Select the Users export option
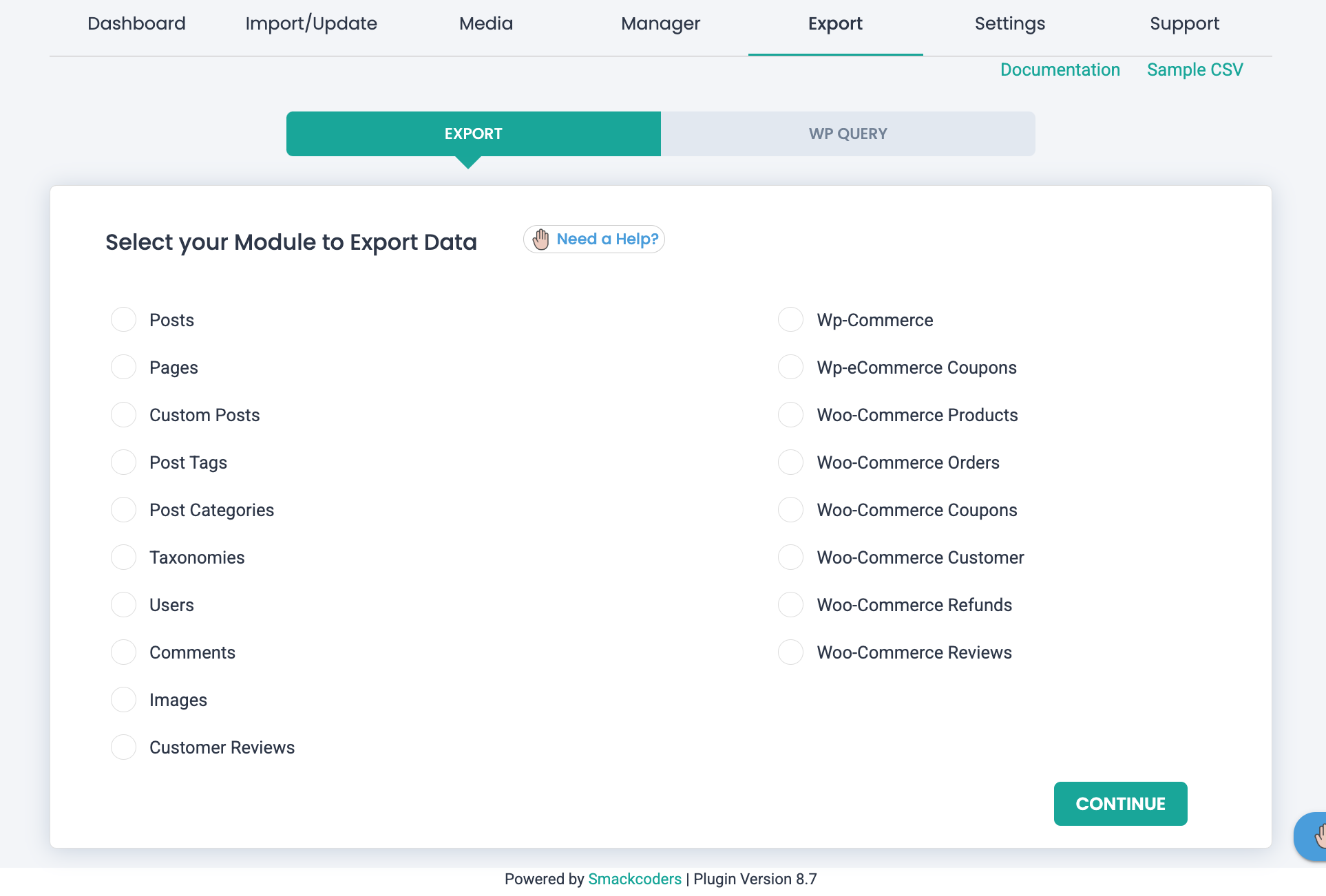Image resolution: width=1326 pixels, height=896 pixels. click(124, 605)
